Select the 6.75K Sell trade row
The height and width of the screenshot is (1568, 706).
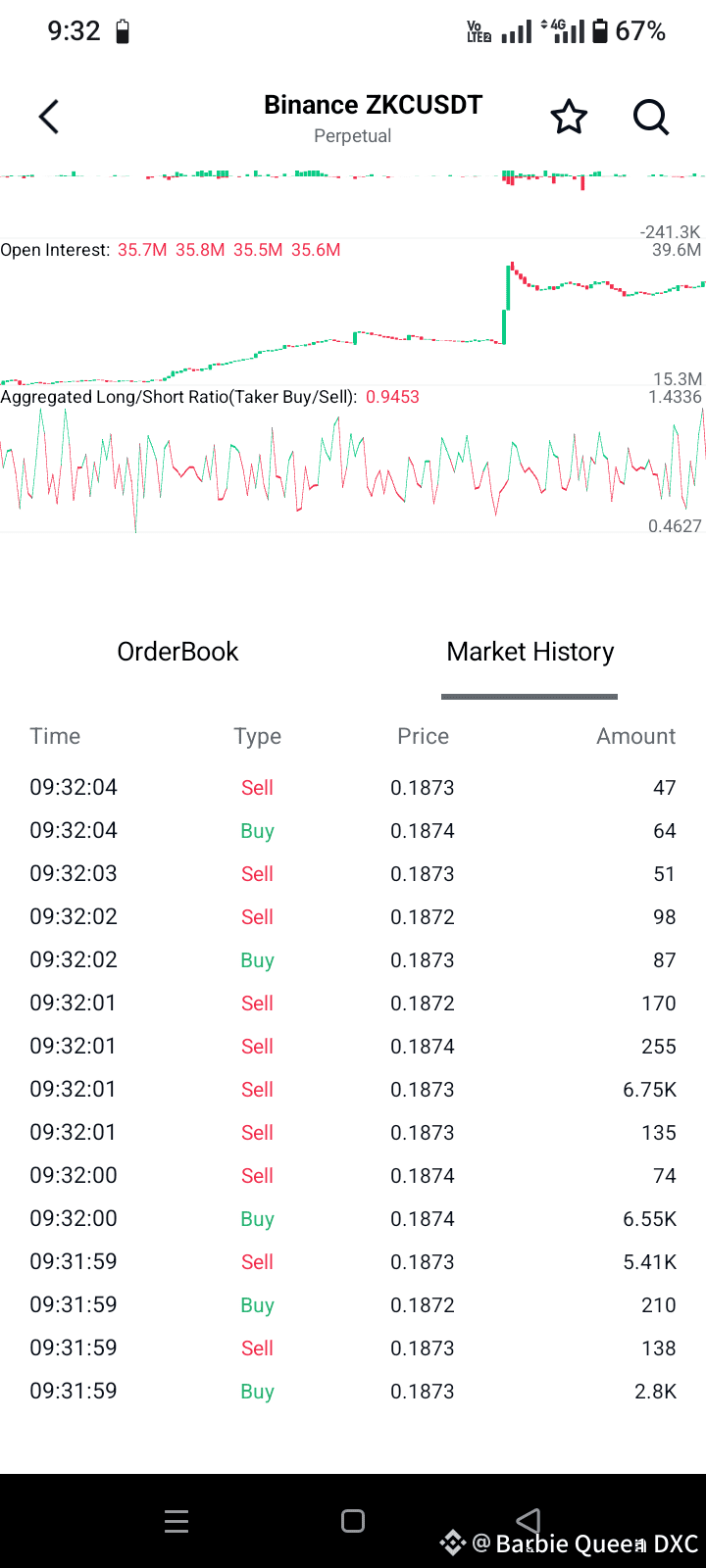point(353,1089)
